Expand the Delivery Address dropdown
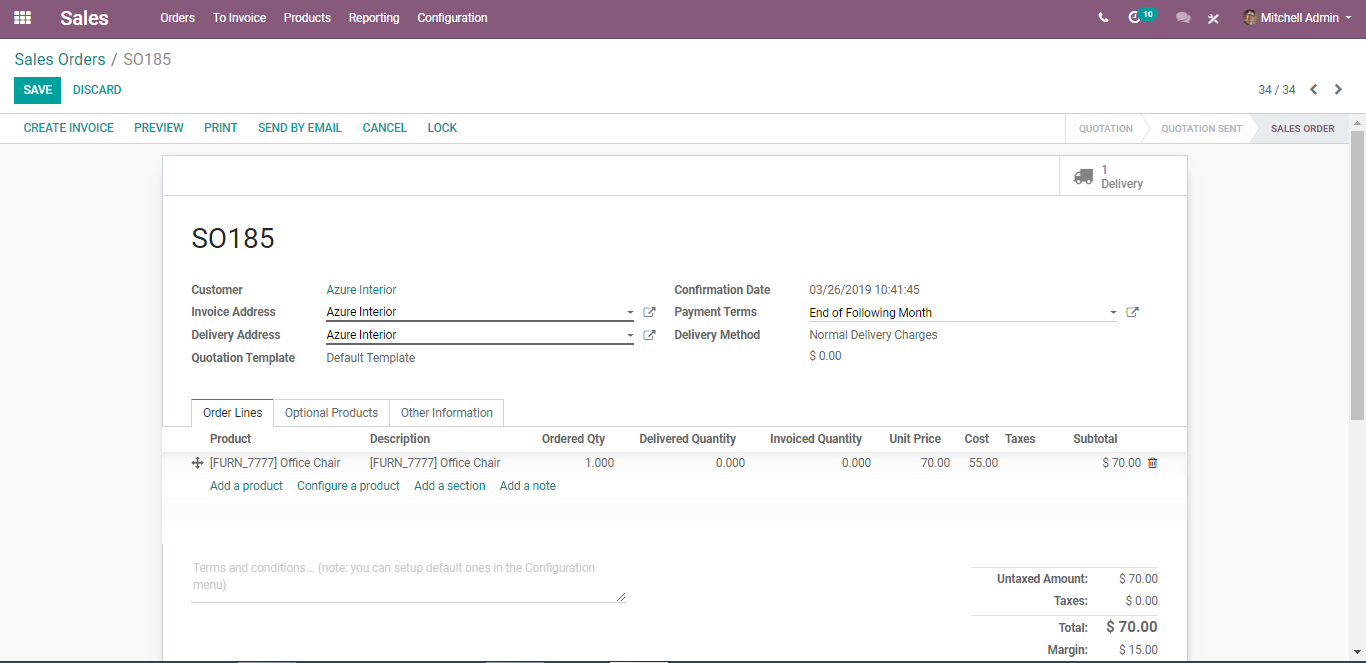The height and width of the screenshot is (663, 1366). click(x=630, y=335)
